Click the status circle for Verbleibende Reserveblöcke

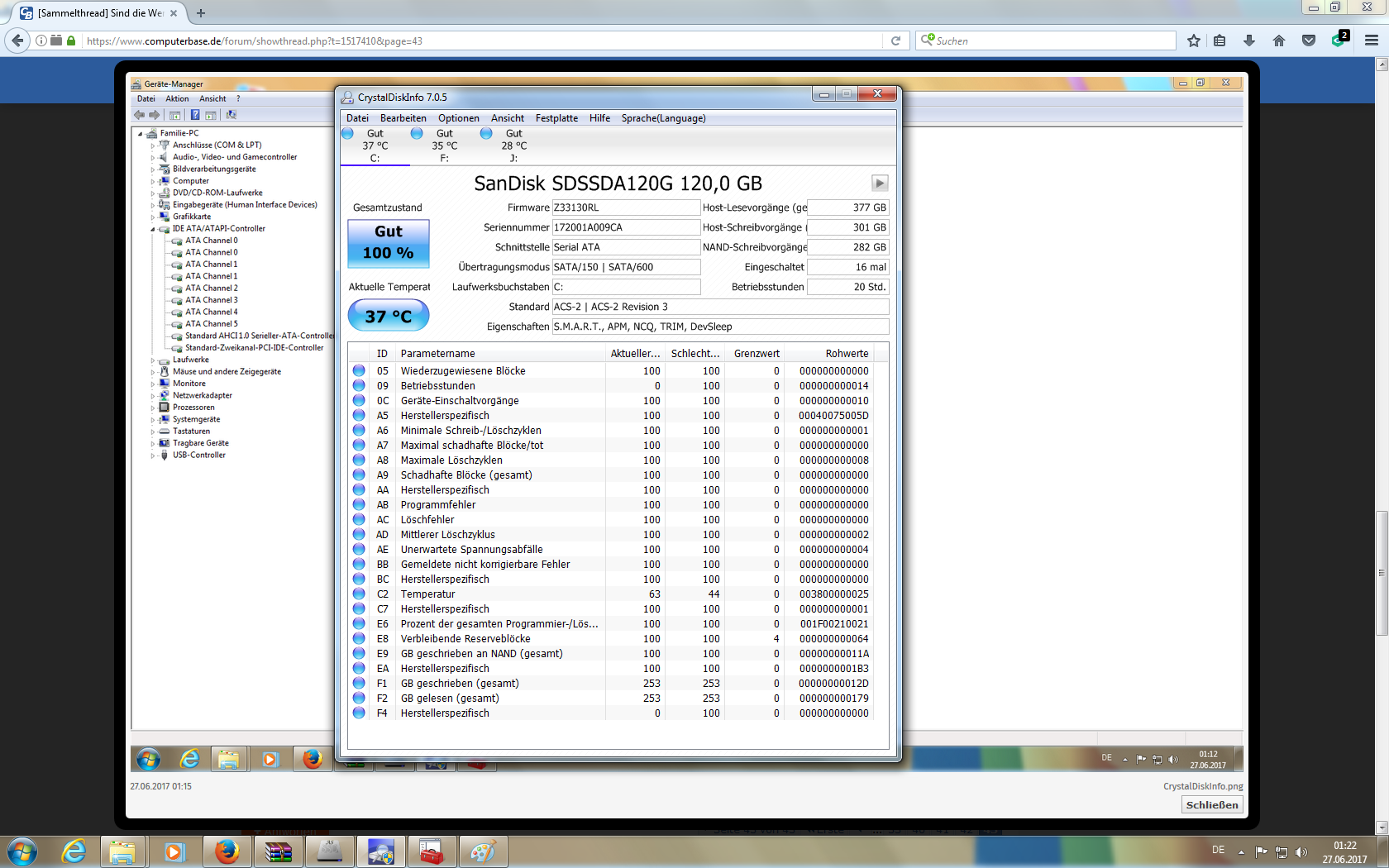359,638
